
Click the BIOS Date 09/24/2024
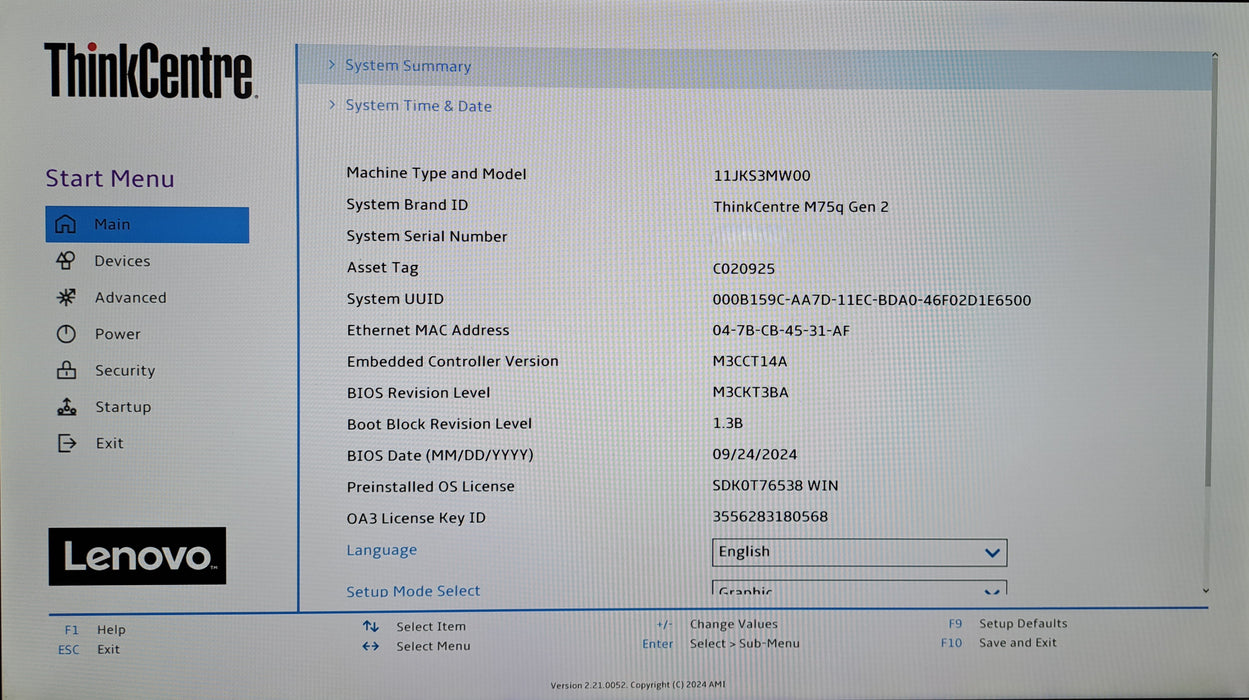pyautogui.click(x=755, y=455)
